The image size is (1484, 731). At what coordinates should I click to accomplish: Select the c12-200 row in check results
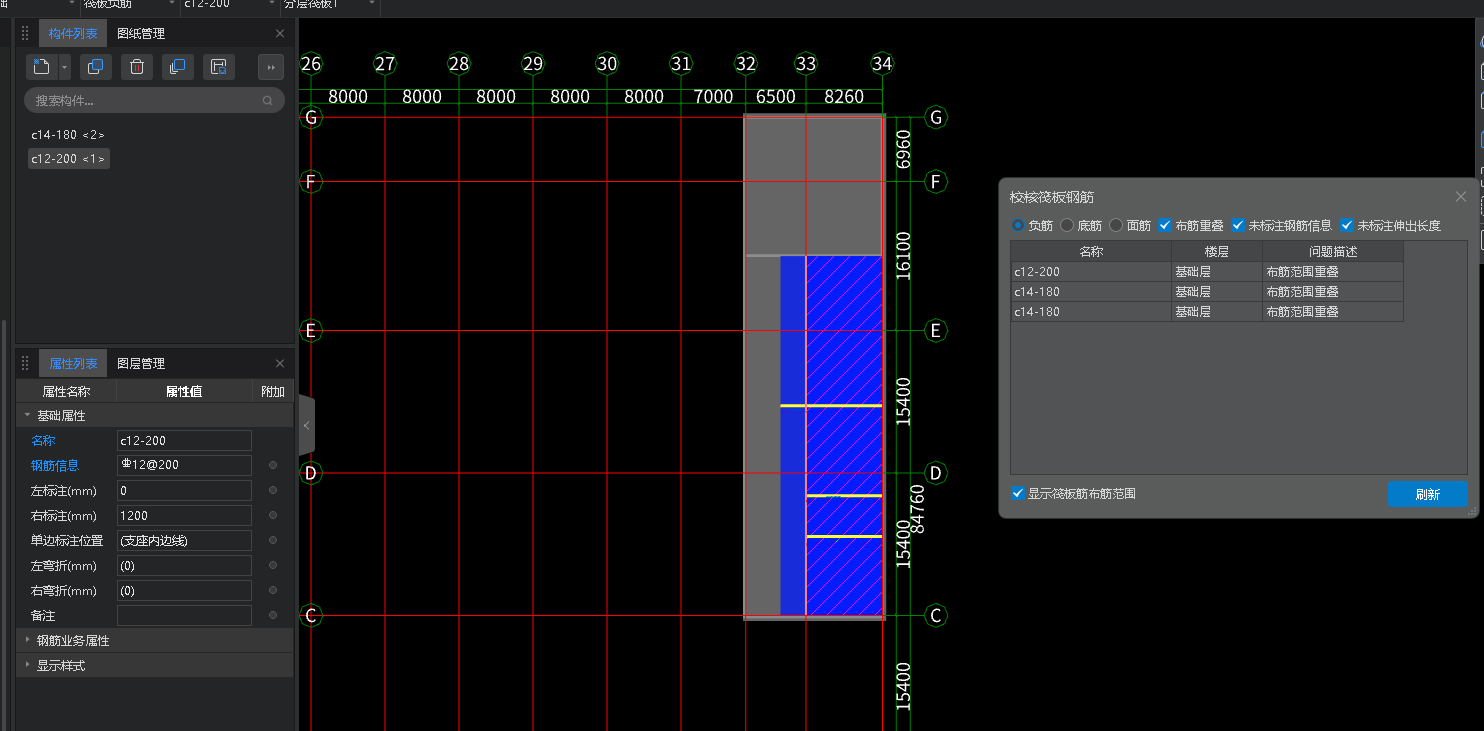click(1207, 271)
